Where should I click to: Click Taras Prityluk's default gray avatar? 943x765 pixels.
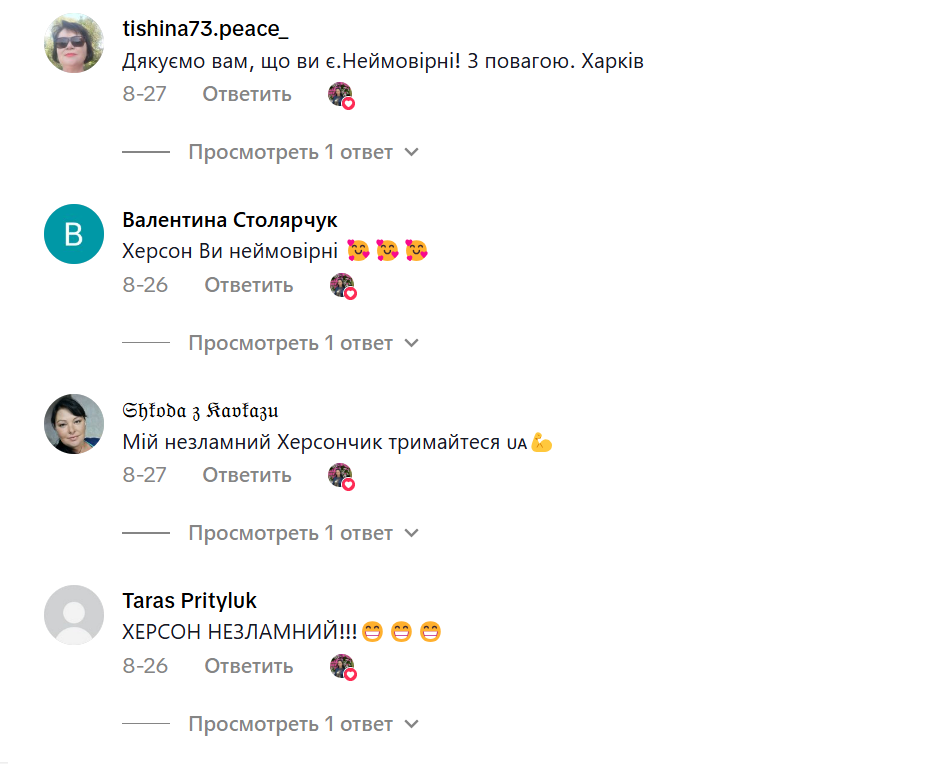[x=74, y=615]
